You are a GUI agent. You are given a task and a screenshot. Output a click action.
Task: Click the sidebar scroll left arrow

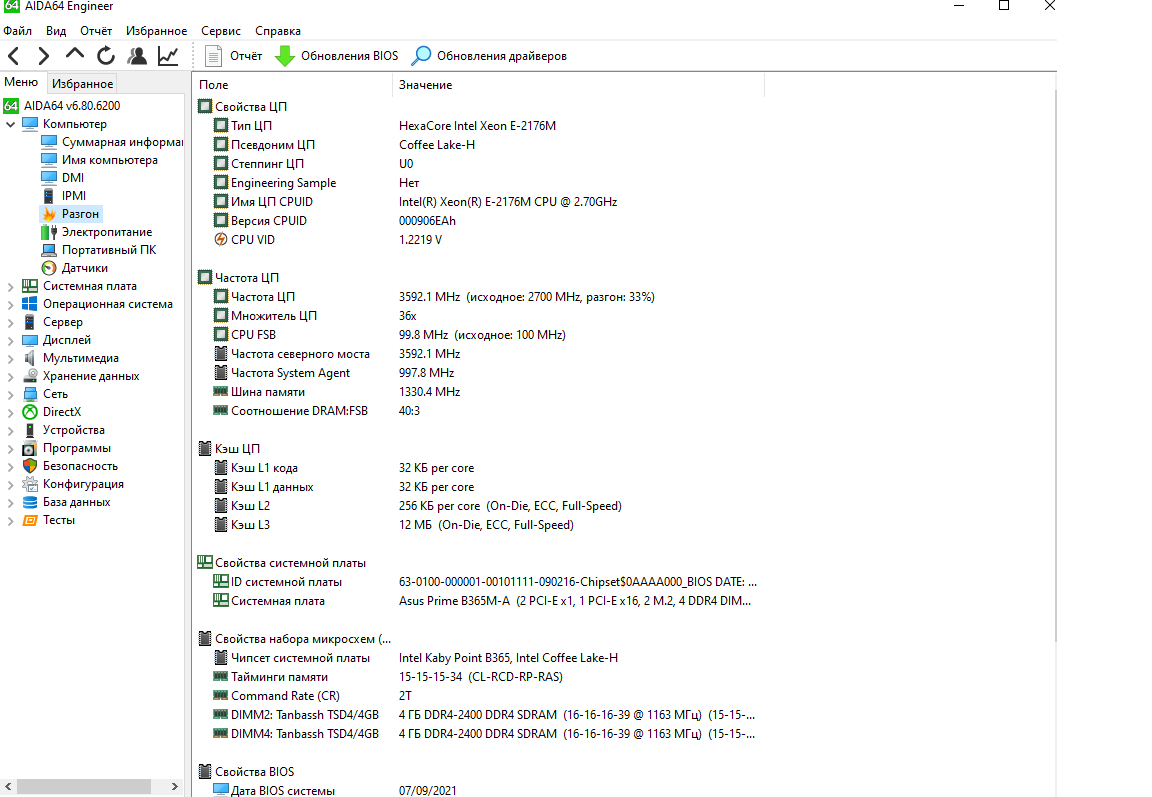click(8, 786)
